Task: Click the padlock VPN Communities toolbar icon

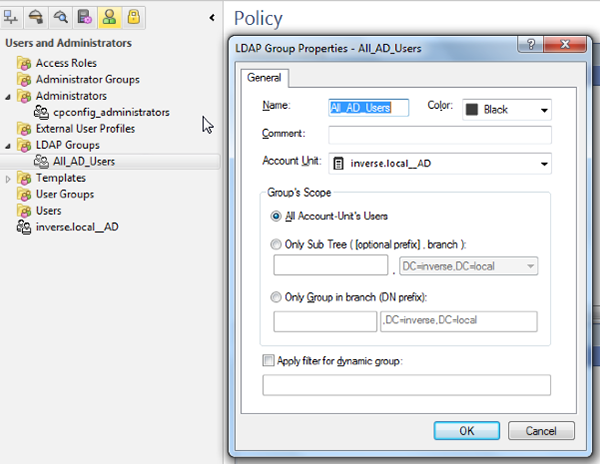Action: click(133, 17)
